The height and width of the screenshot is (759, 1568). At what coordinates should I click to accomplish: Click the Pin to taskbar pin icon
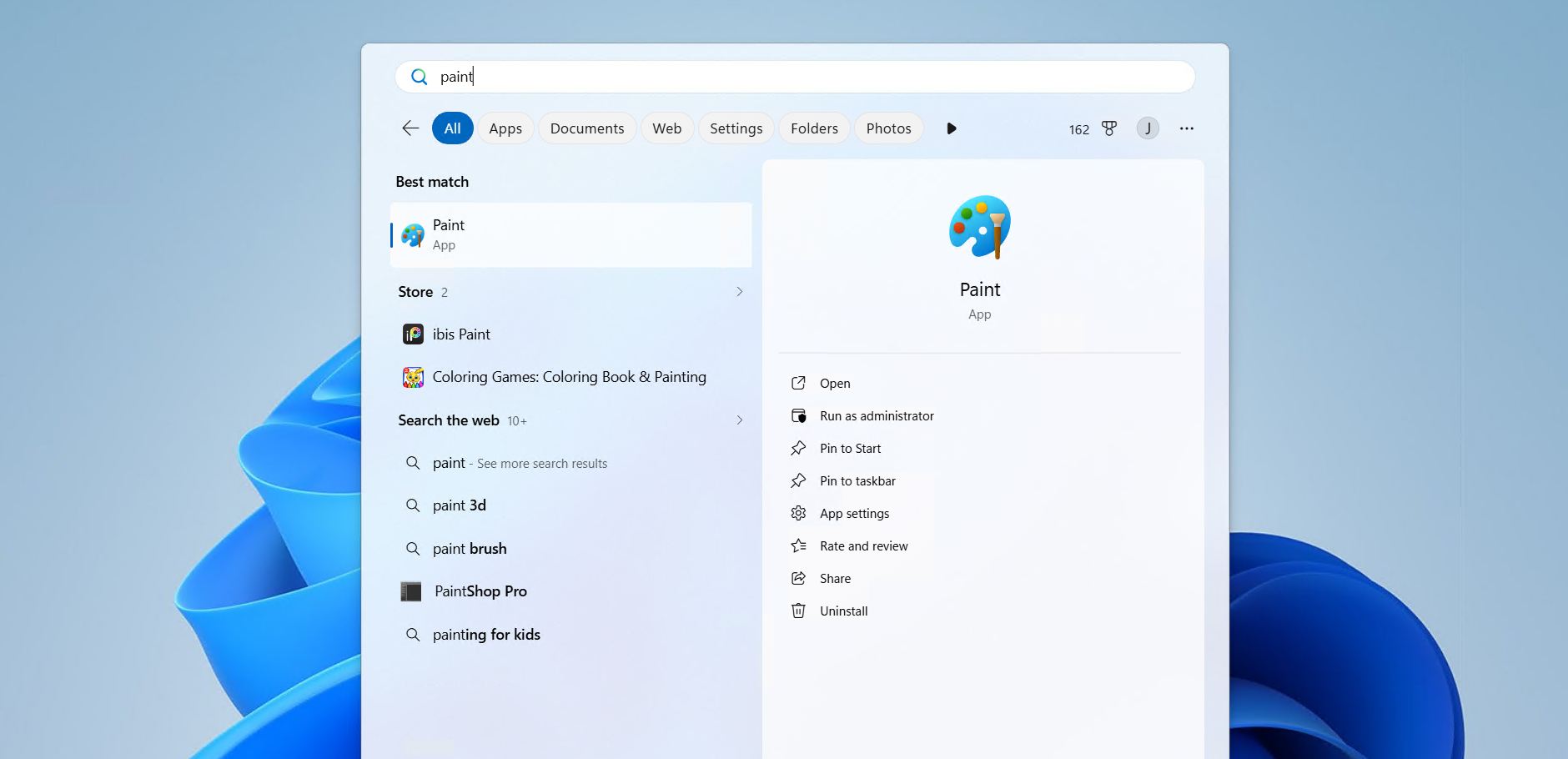[798, 480]
